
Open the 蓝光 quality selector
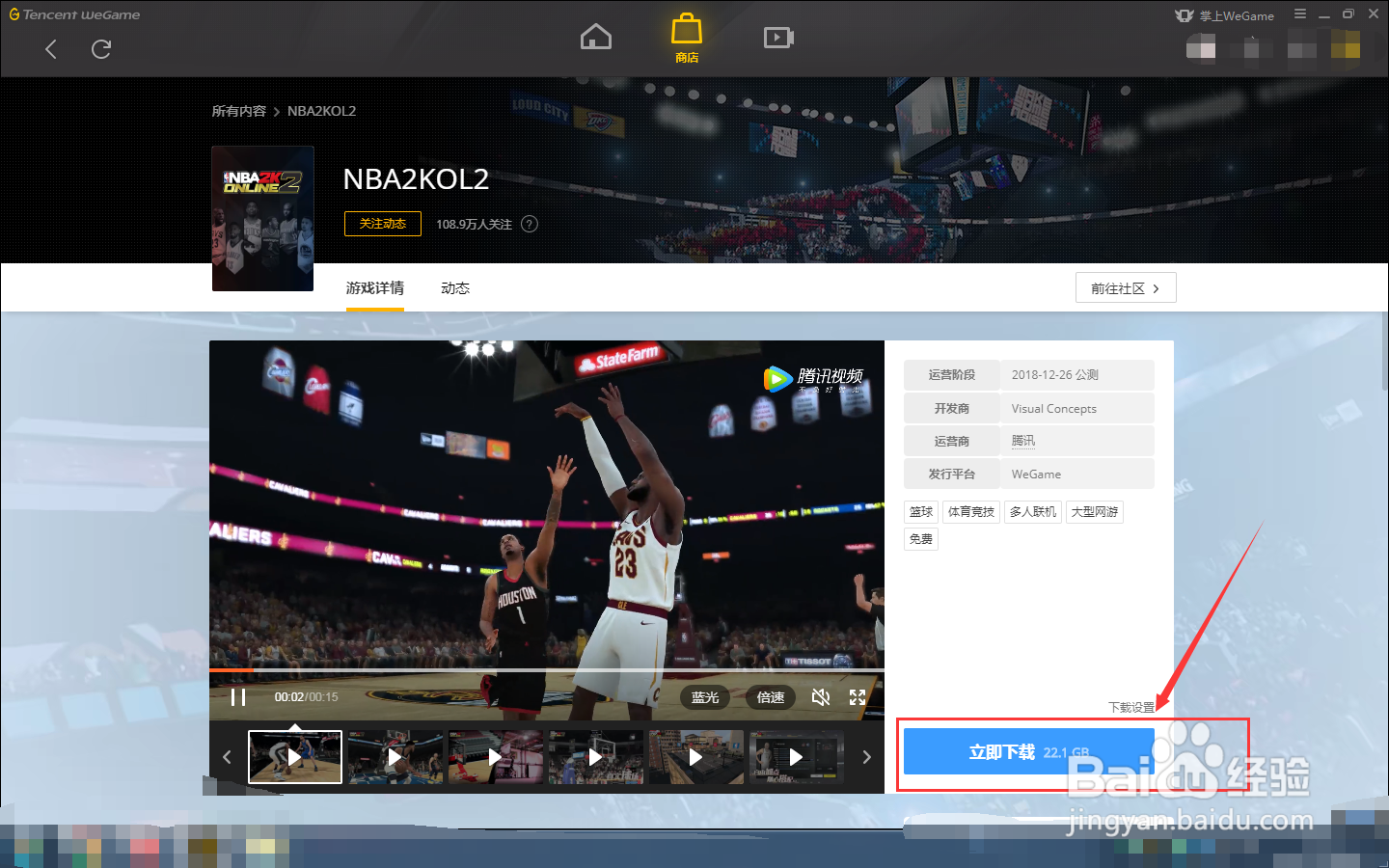pos(705,697)
